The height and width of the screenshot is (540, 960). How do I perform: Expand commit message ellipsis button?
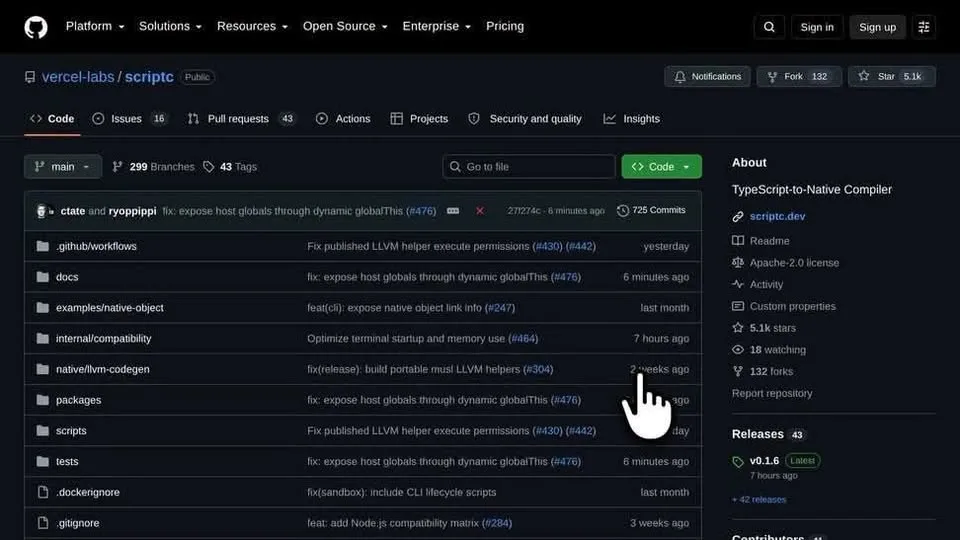[x=453, y=211]
